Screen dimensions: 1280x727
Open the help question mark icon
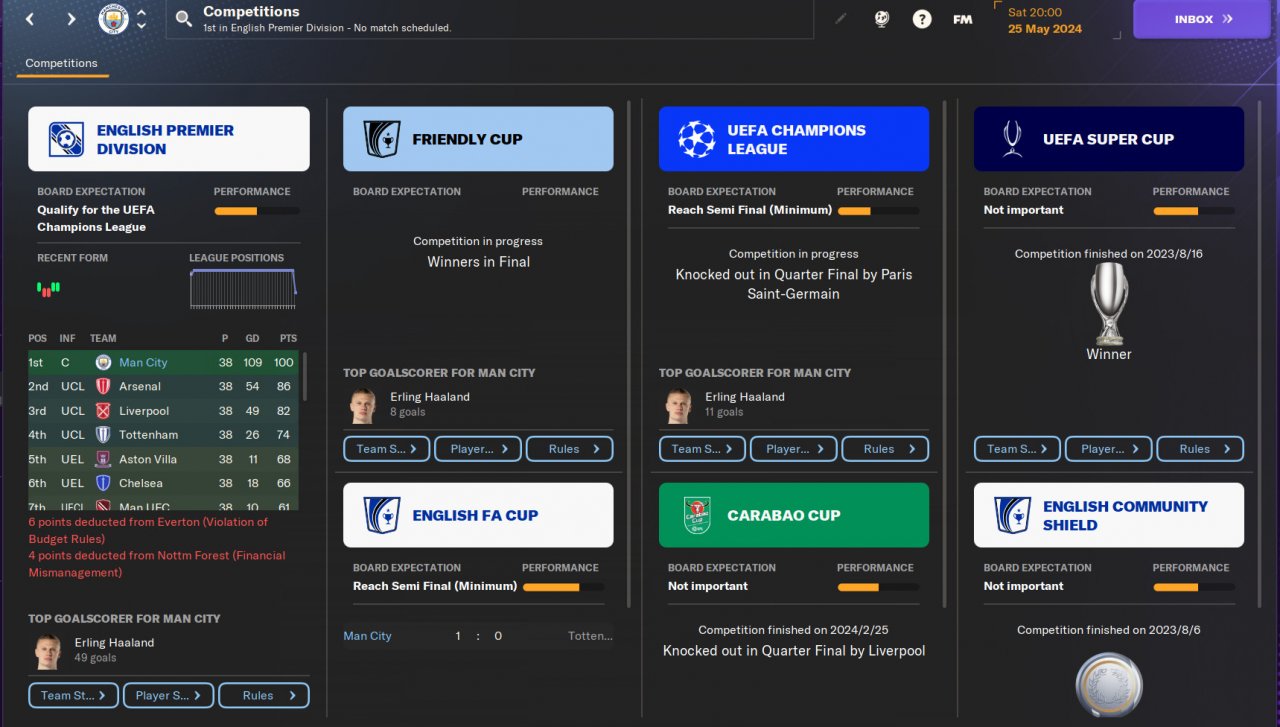pyautogui.click(x=922, y=19)
